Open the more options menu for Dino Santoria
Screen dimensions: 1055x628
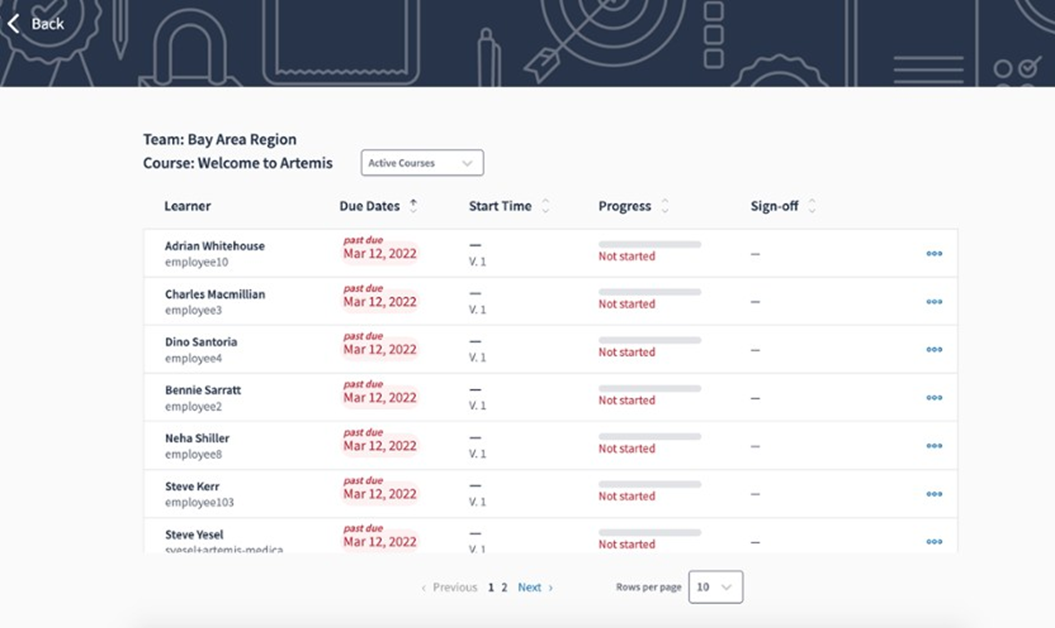pyautogui.click(x=933, y=350)
